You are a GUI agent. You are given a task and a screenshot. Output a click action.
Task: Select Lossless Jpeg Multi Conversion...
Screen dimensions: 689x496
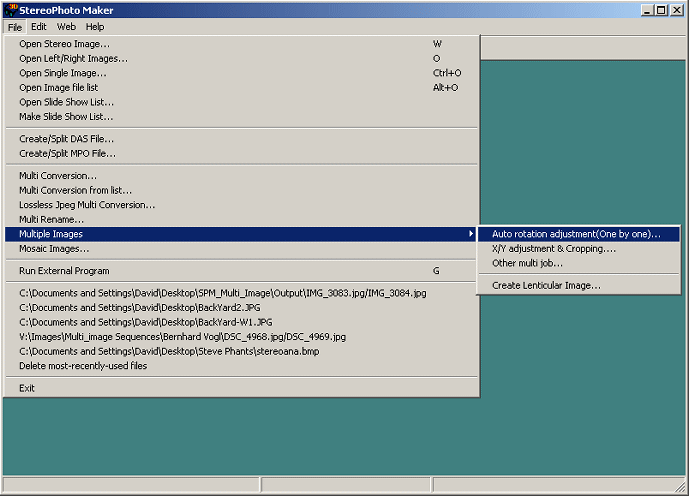pos(241,205)
